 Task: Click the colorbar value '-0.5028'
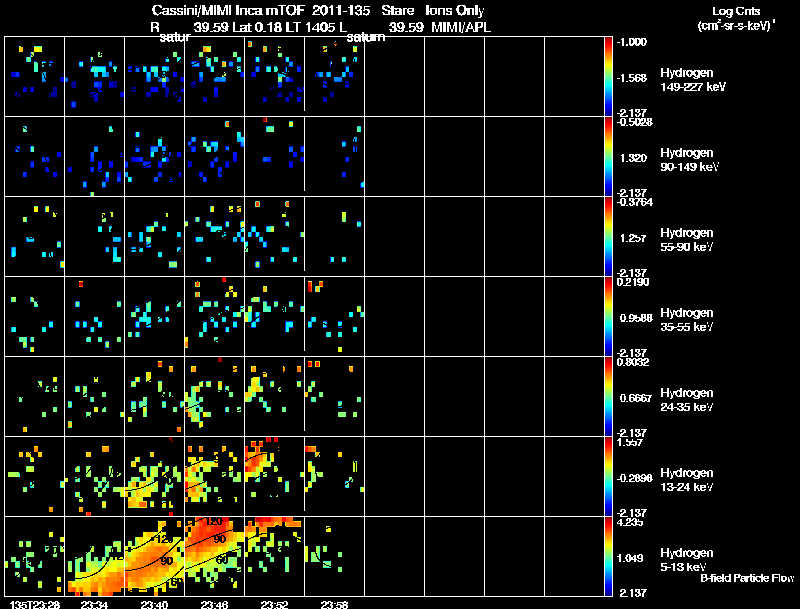[634, 121]
